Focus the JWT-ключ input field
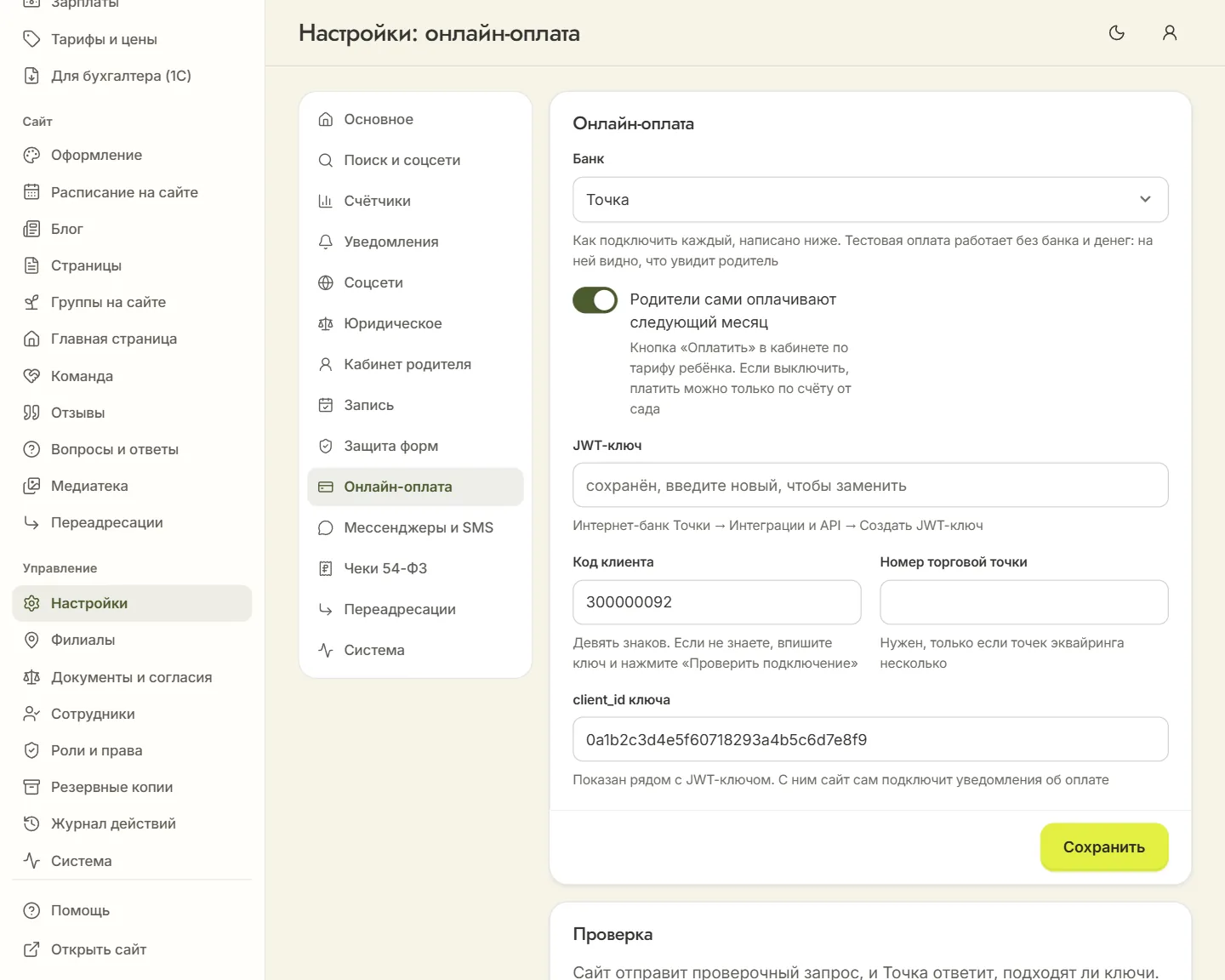This screenshot has height=980, width=1225. [x=870, y=485]
